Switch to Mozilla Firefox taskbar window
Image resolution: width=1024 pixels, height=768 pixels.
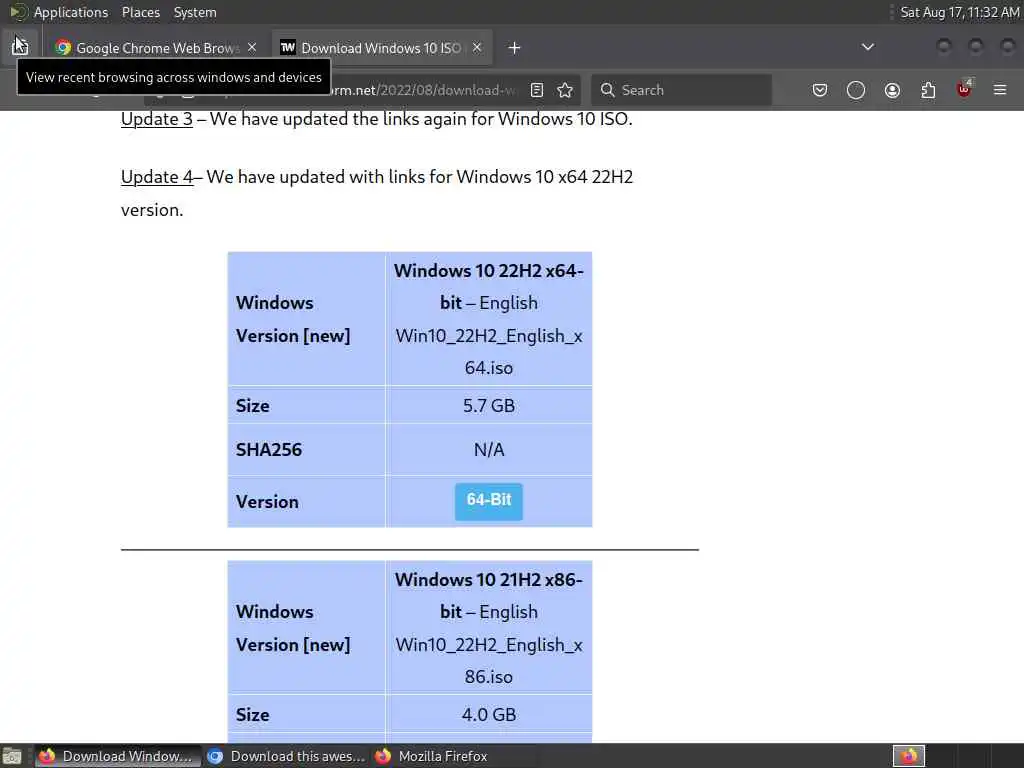point(432,756)
